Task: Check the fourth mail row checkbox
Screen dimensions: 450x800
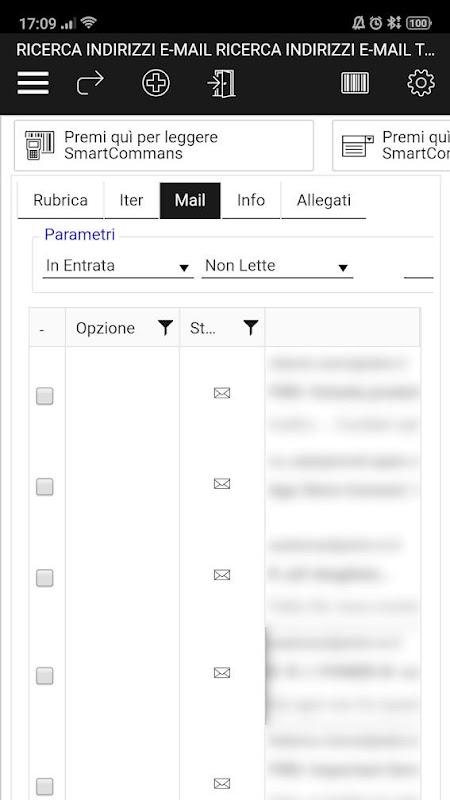Action: tap(45, 676)
